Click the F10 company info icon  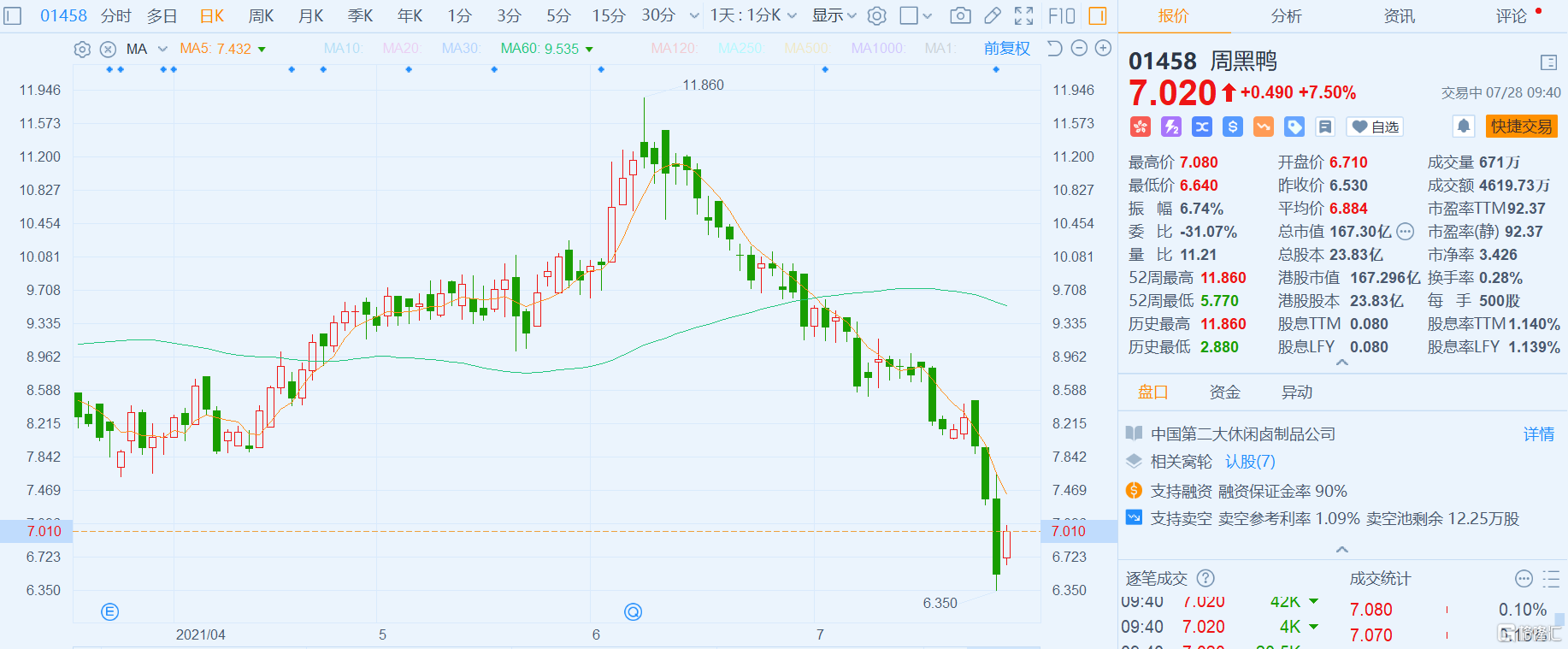pos(1061,15)
